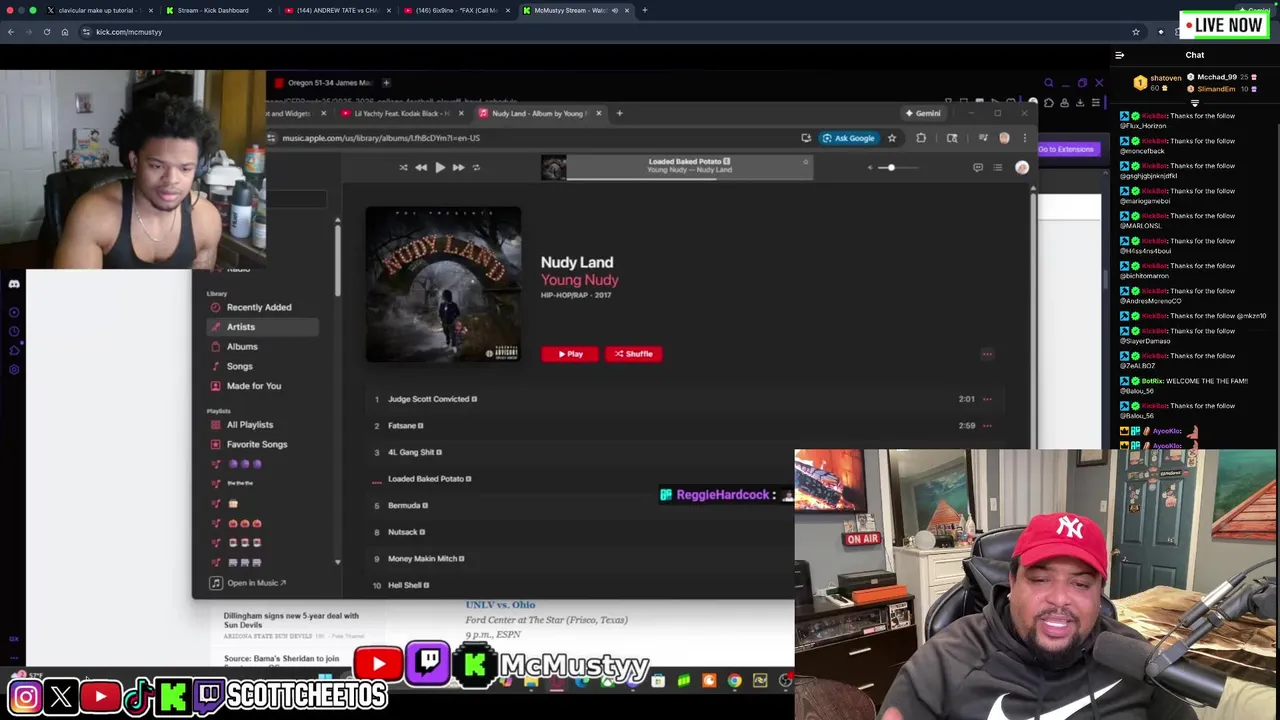The width and height of the screenshot is (1280, 720).
Task: Open the extensions puzzle icon
Action: pos(921,138)
